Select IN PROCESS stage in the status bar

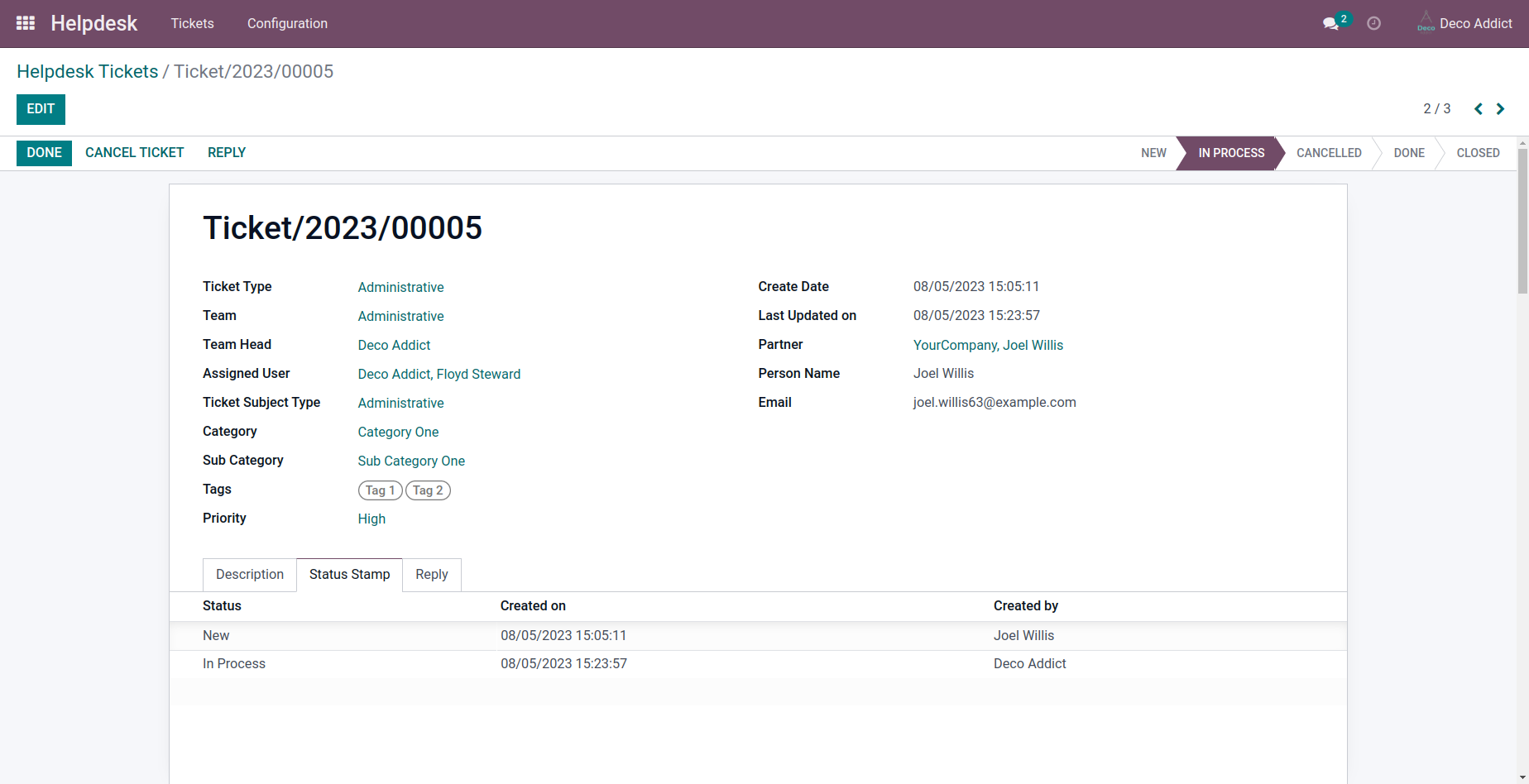point(1230,153)
